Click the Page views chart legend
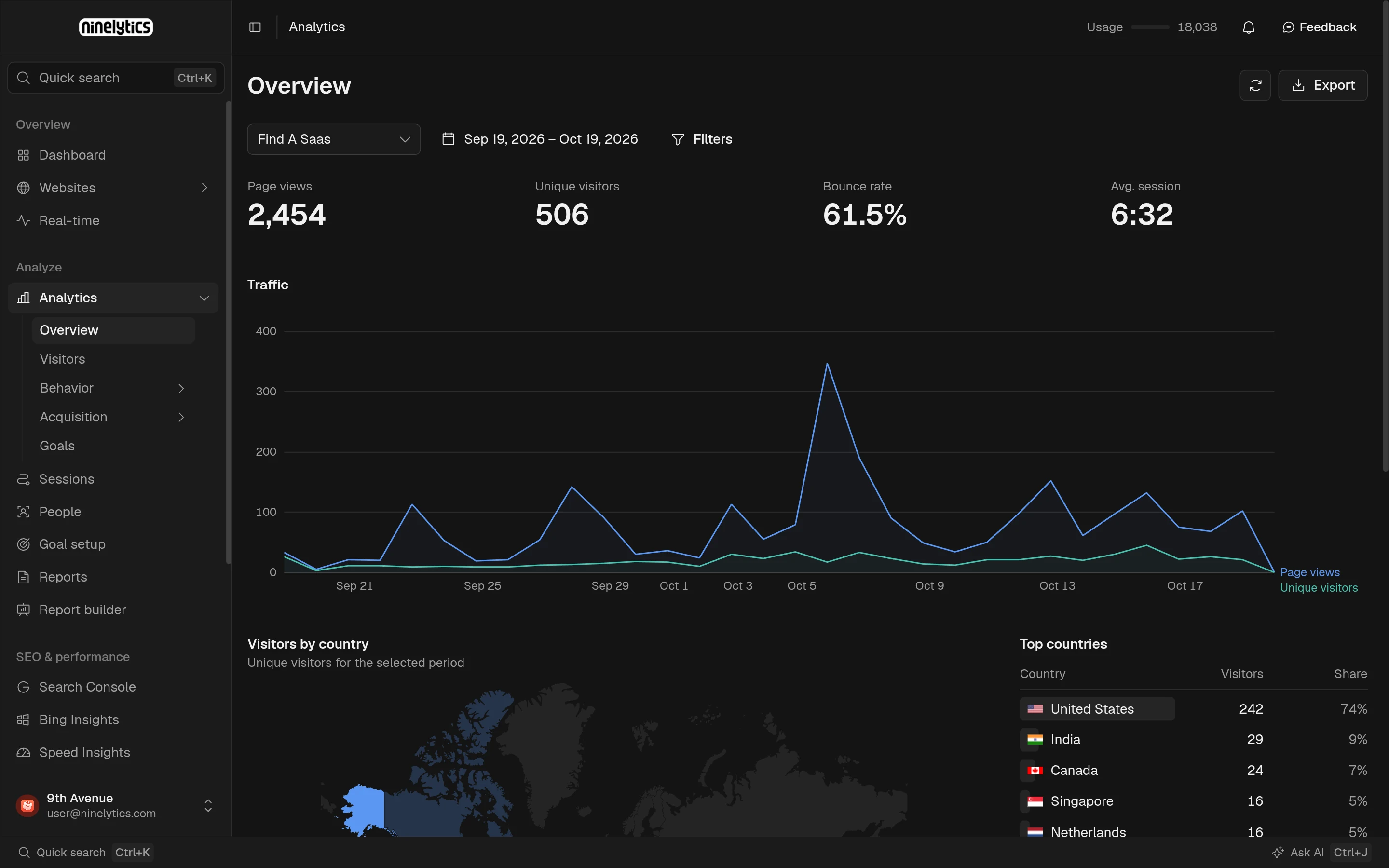Viewport: 1389px width, 868px height. click(x=1309, y=572)
